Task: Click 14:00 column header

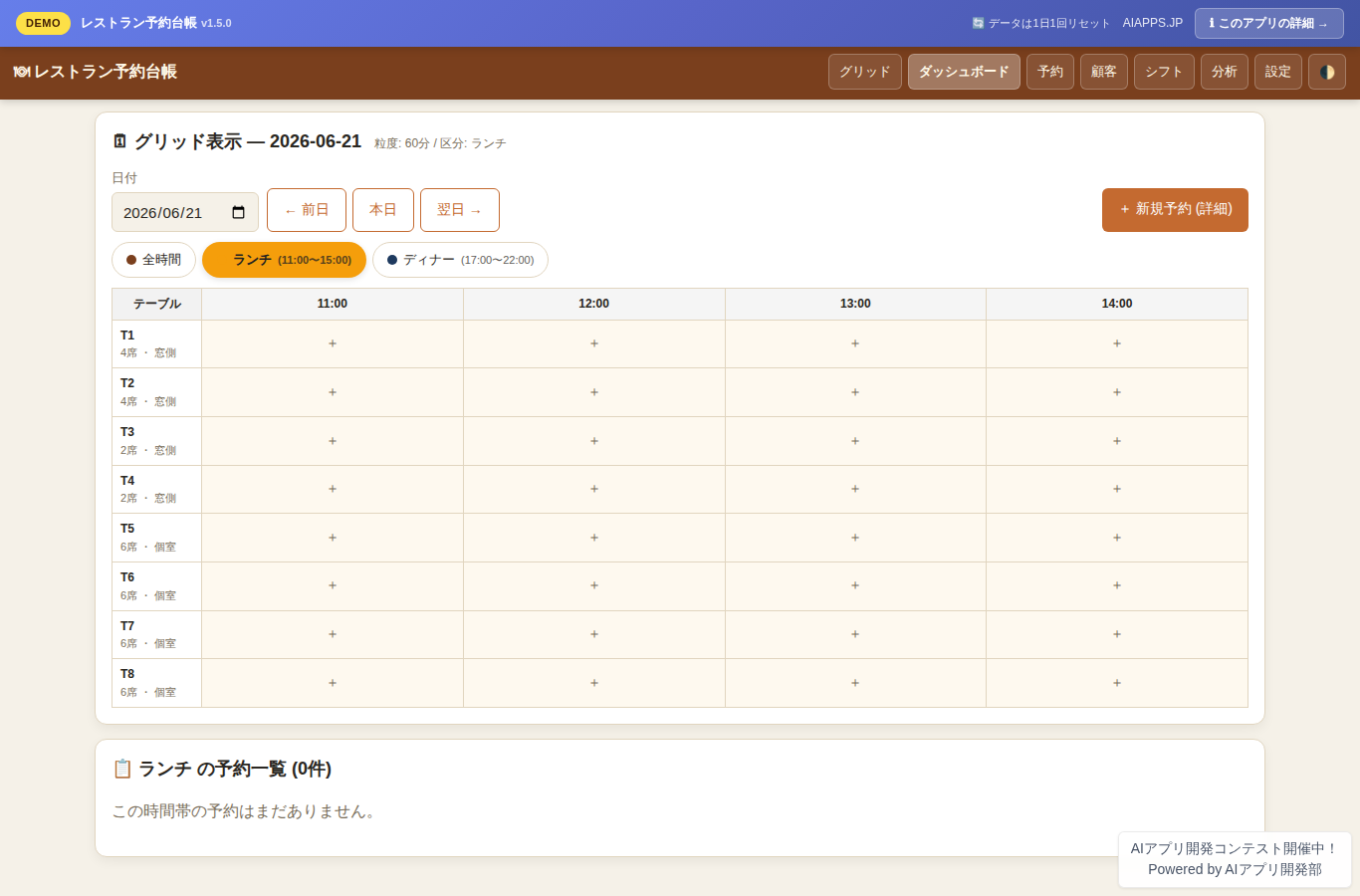Action: (1117, 304)
